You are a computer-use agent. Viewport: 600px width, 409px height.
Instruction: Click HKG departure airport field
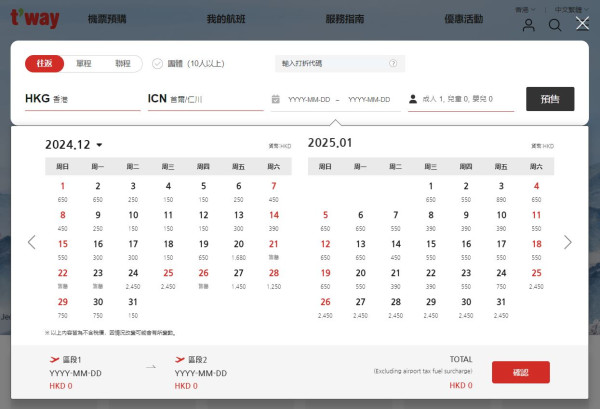tap(83, 99)
